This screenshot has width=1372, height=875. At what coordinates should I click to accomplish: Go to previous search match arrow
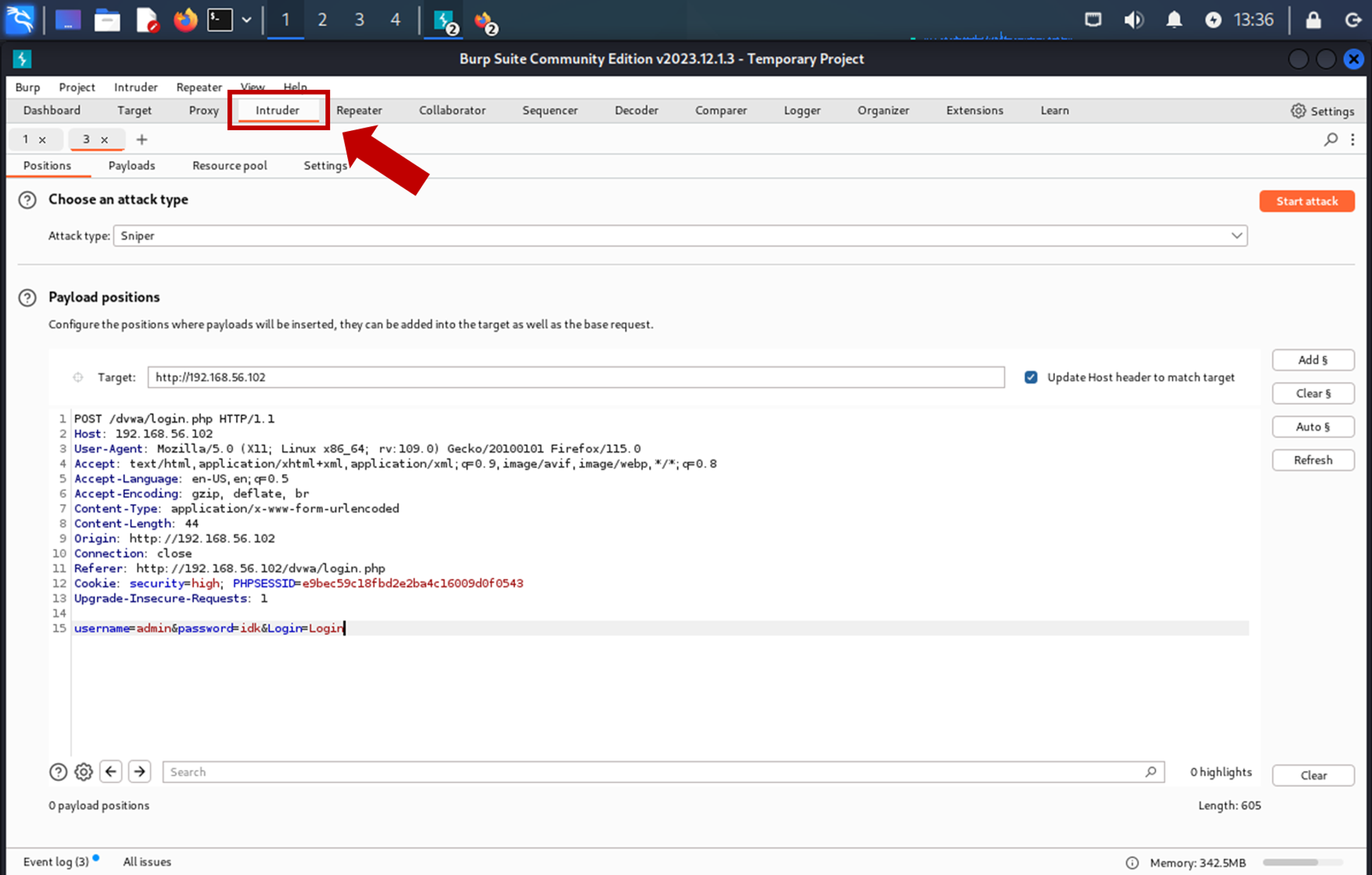click(111, 771)
